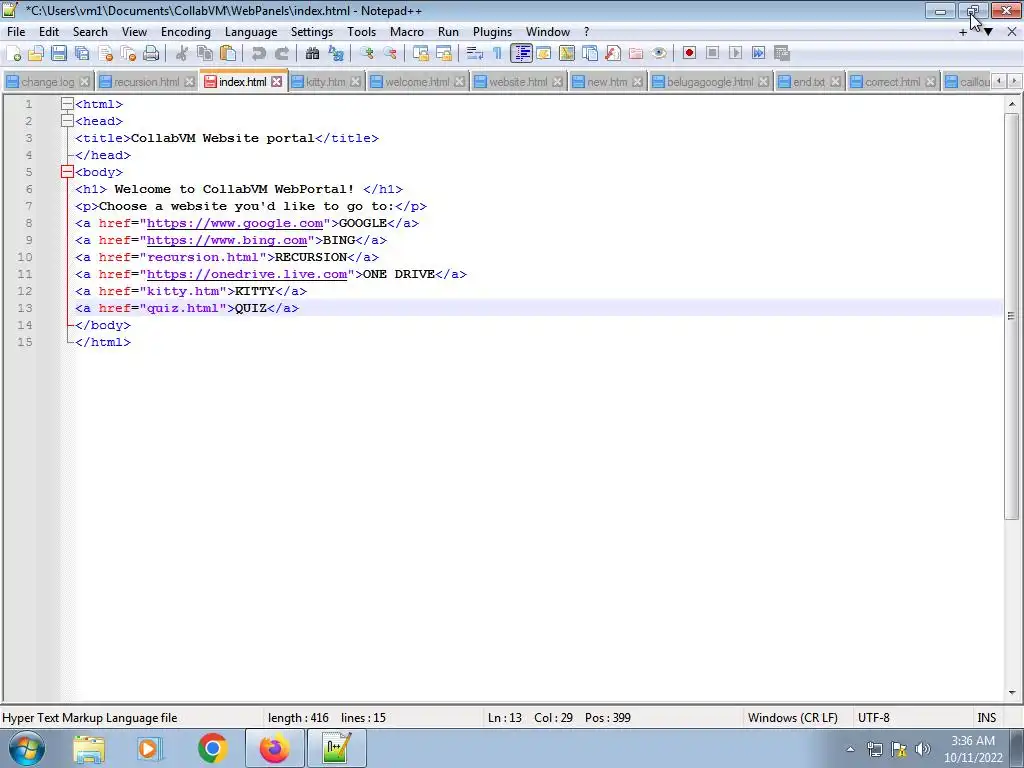The image size is (1024, 768).
Task: Open the File menu
Action: 16,32
